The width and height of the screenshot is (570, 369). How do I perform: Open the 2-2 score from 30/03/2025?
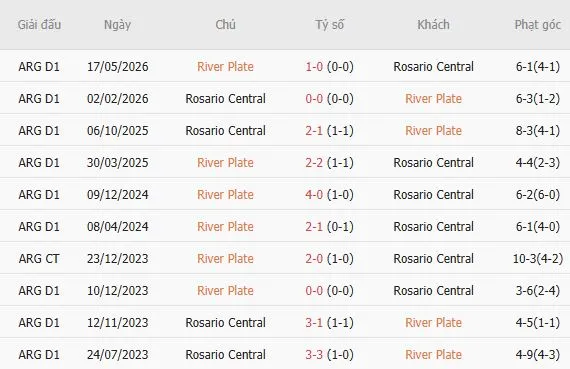click(314, 163)
